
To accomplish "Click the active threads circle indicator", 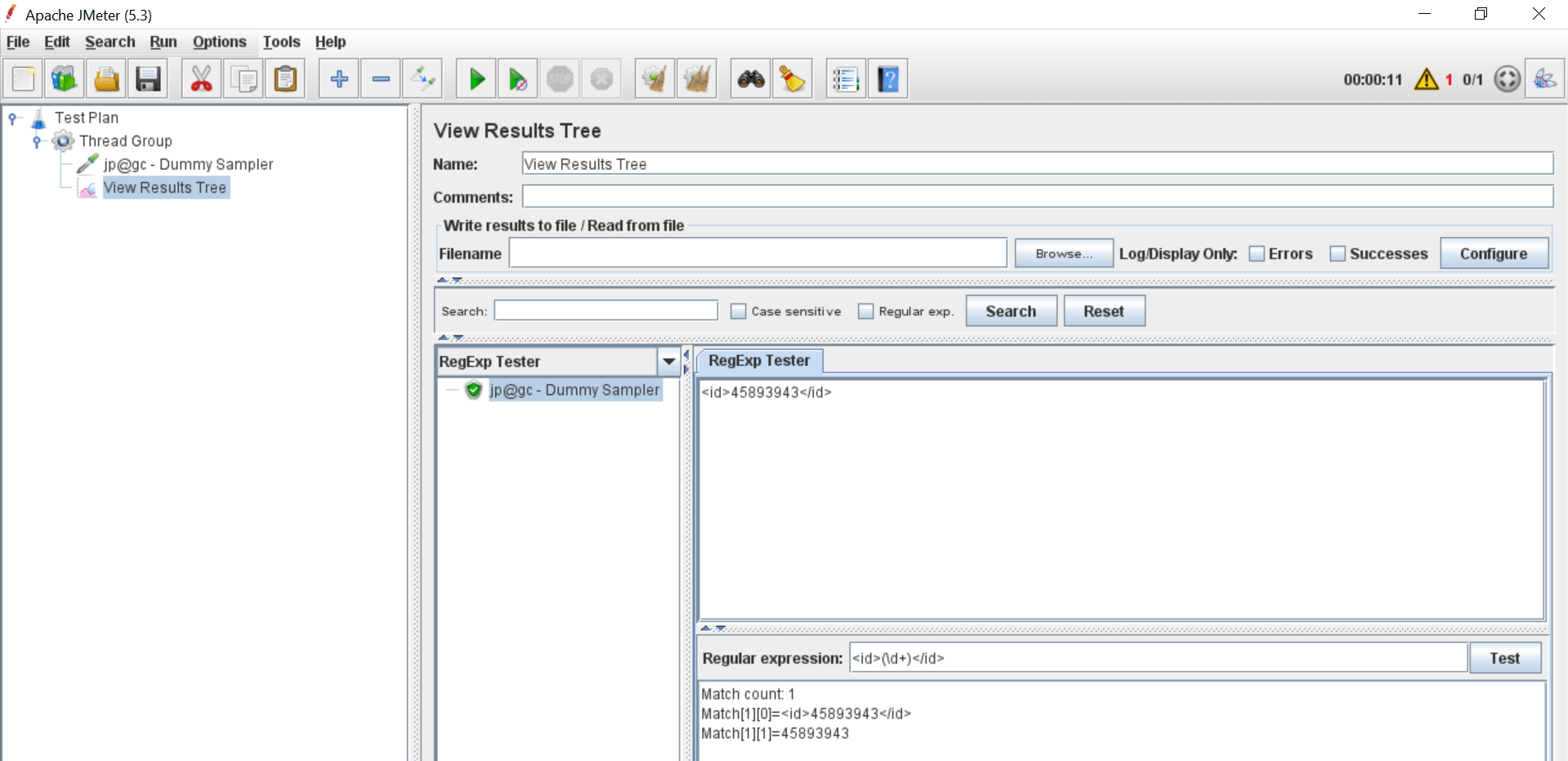I will (x=1507, y=79).
